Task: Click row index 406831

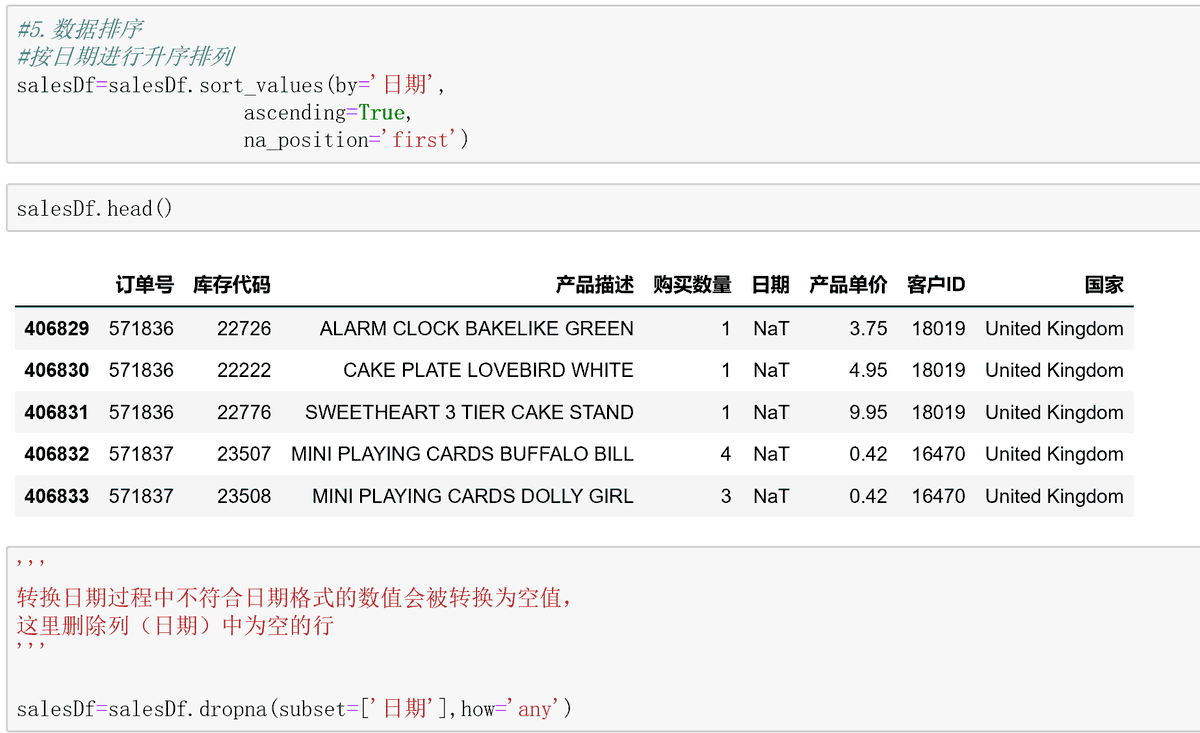Action: (x=57, y=412)
